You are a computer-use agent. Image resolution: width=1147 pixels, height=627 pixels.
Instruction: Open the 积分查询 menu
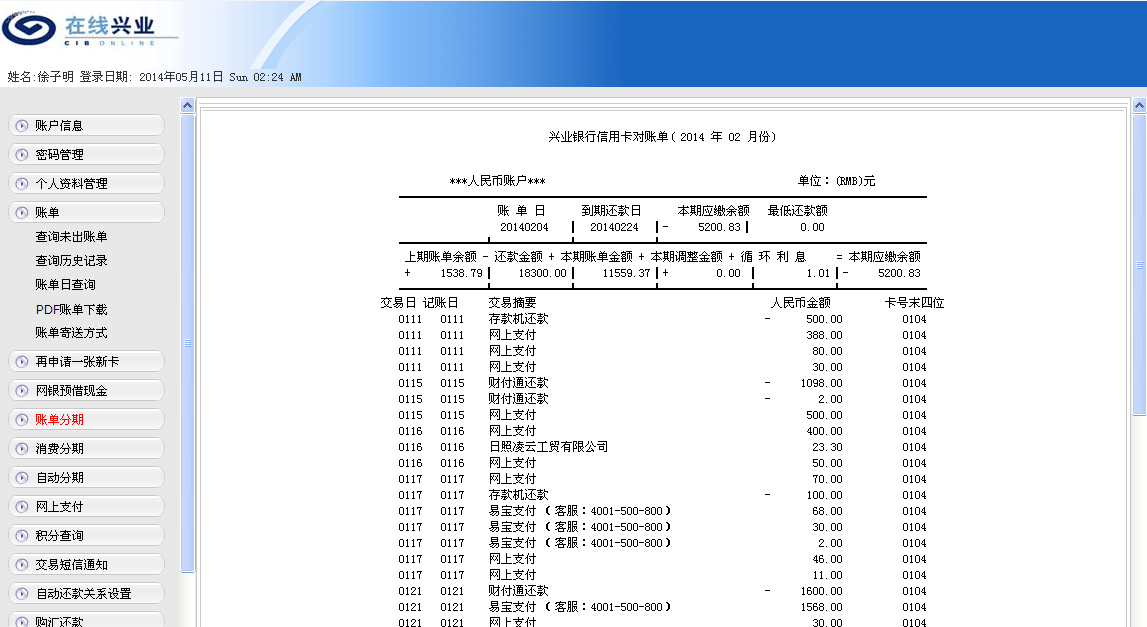point(86,536)
